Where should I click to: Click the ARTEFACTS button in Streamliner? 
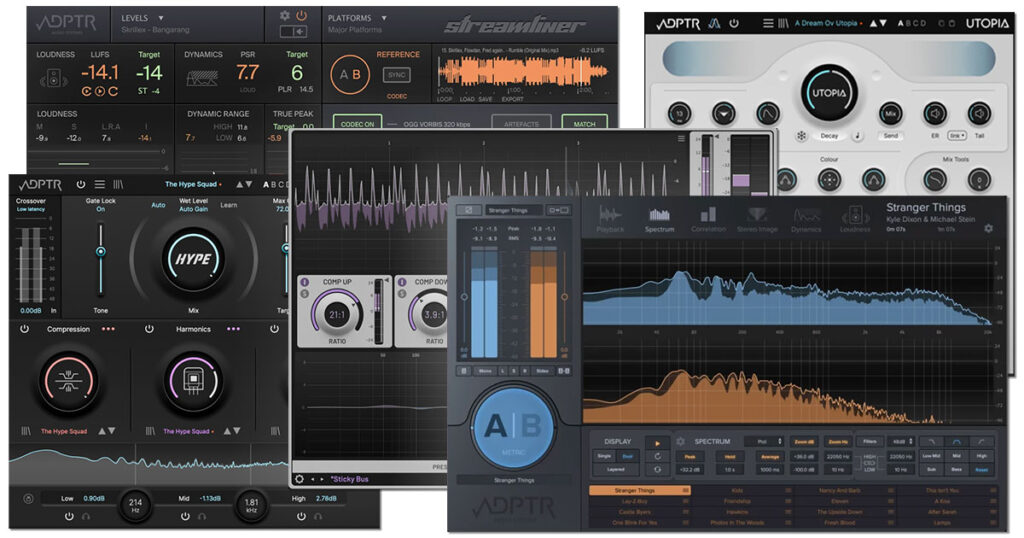521,123
